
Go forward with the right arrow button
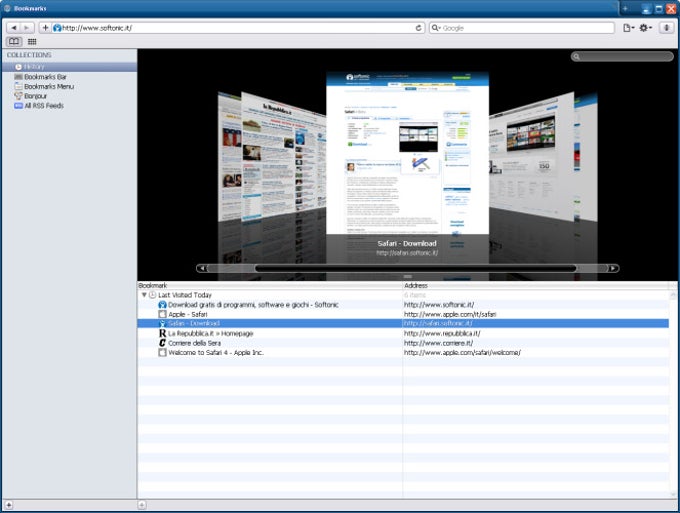(x=26, y=28)
